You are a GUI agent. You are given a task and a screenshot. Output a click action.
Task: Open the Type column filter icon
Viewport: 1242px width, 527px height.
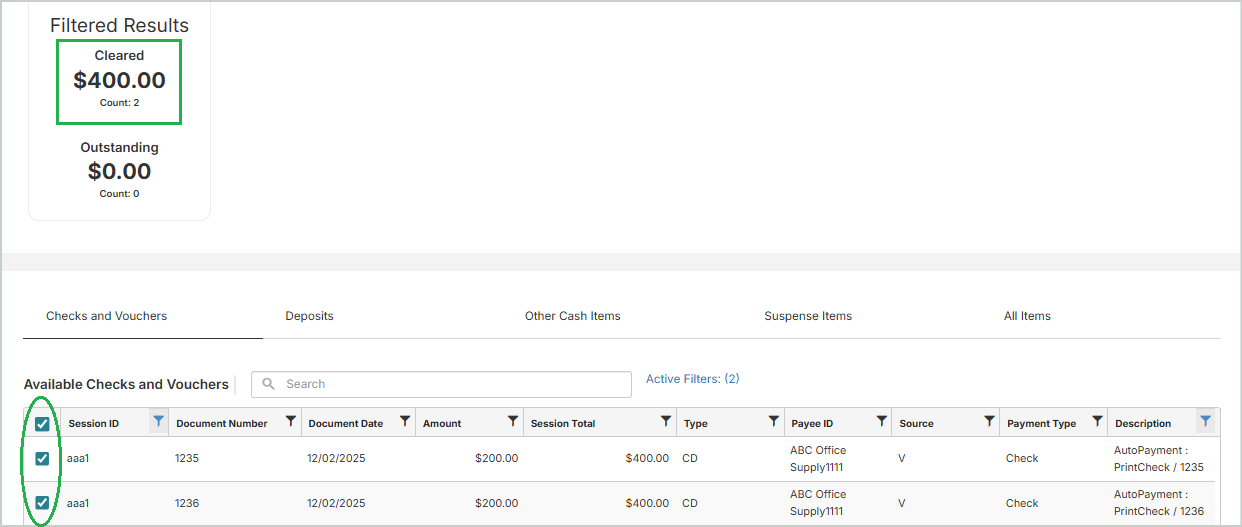[773, 422]
